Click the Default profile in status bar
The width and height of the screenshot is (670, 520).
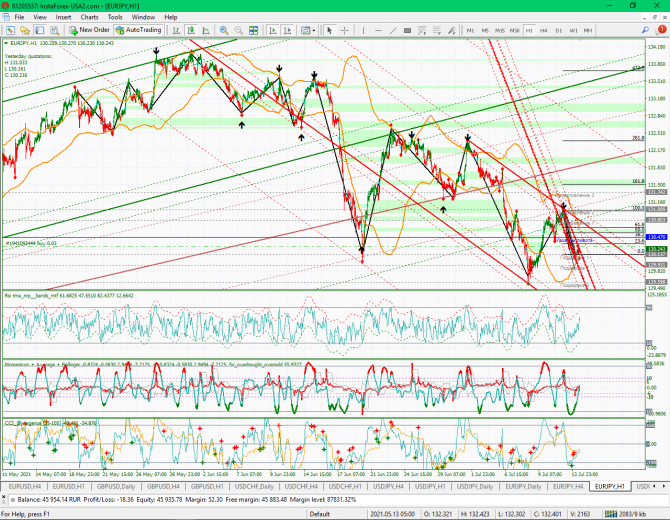click(x=320, y=514)
